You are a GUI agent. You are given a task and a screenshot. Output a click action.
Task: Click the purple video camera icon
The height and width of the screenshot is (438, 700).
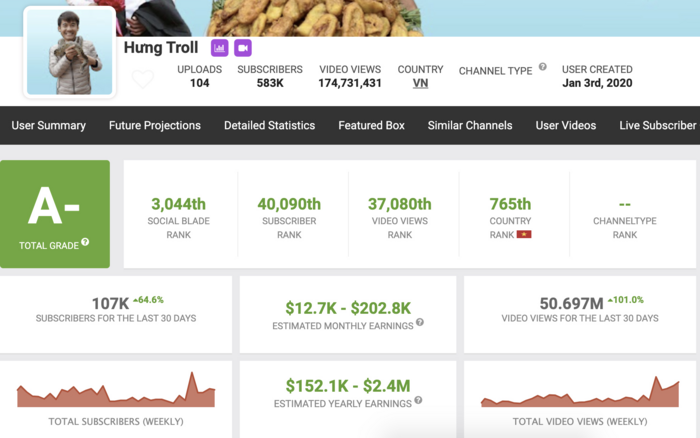click(243, 48)
